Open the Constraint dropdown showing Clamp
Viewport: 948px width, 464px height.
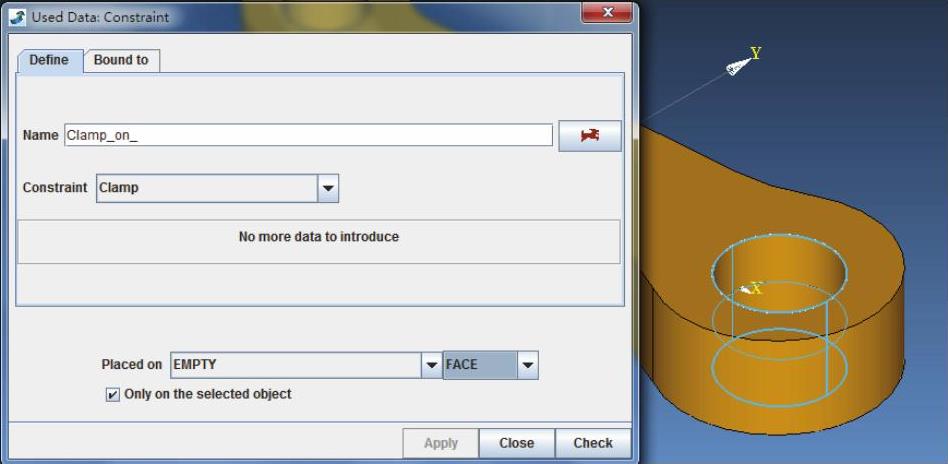[328, 188]
